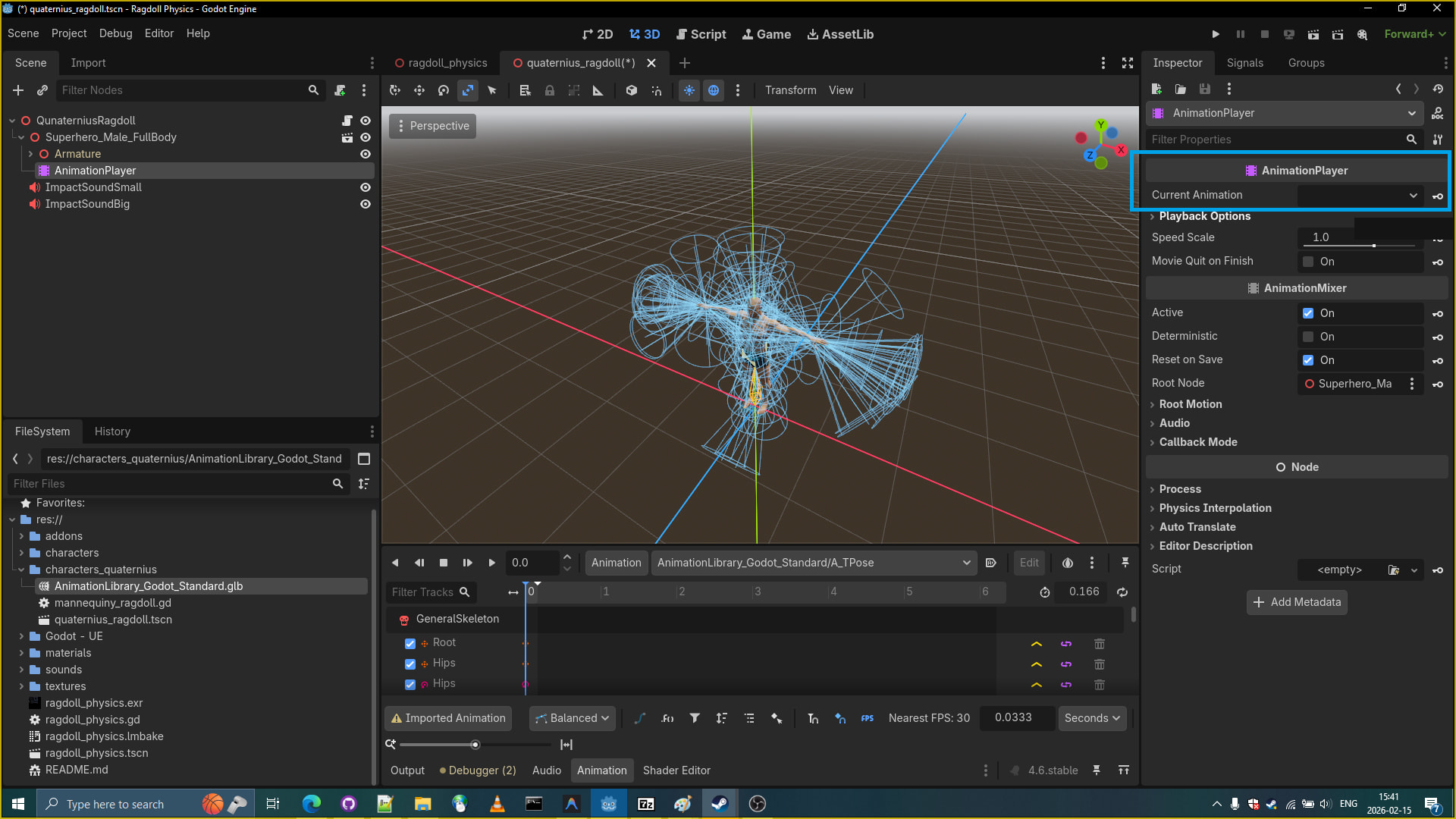
Task: Adjust the timeline zoom slider
Action: pos(475,745)
